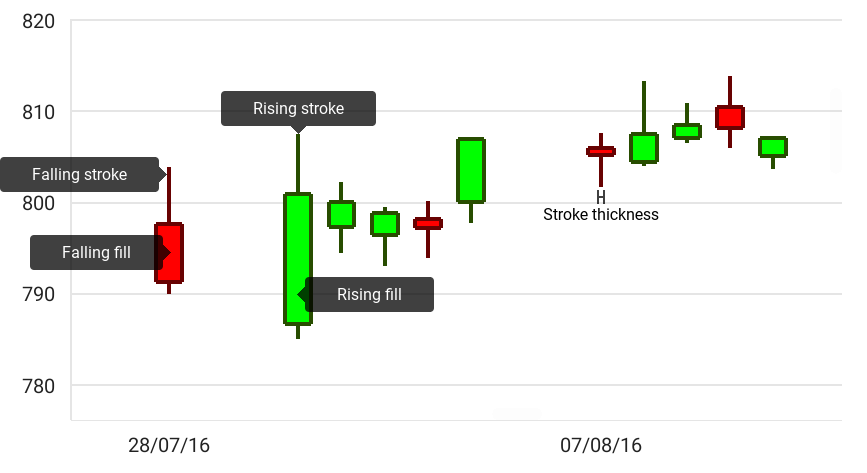867x473 pixels.
Task: Click the "Falling stroke" tooltip label
Action: click(x=79, y=175)
